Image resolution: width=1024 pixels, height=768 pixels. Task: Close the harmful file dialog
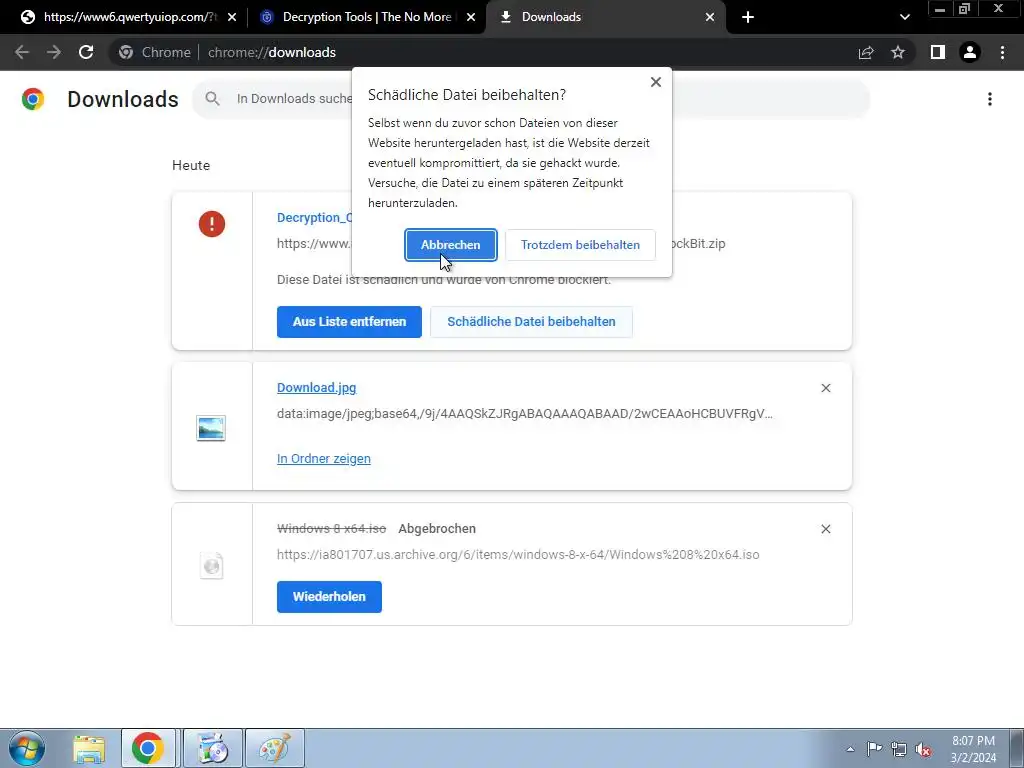(656, 82)
